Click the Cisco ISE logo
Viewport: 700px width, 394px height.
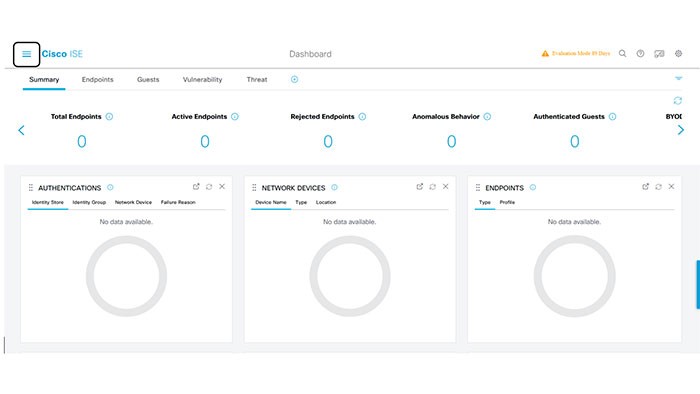pos(62,54)
